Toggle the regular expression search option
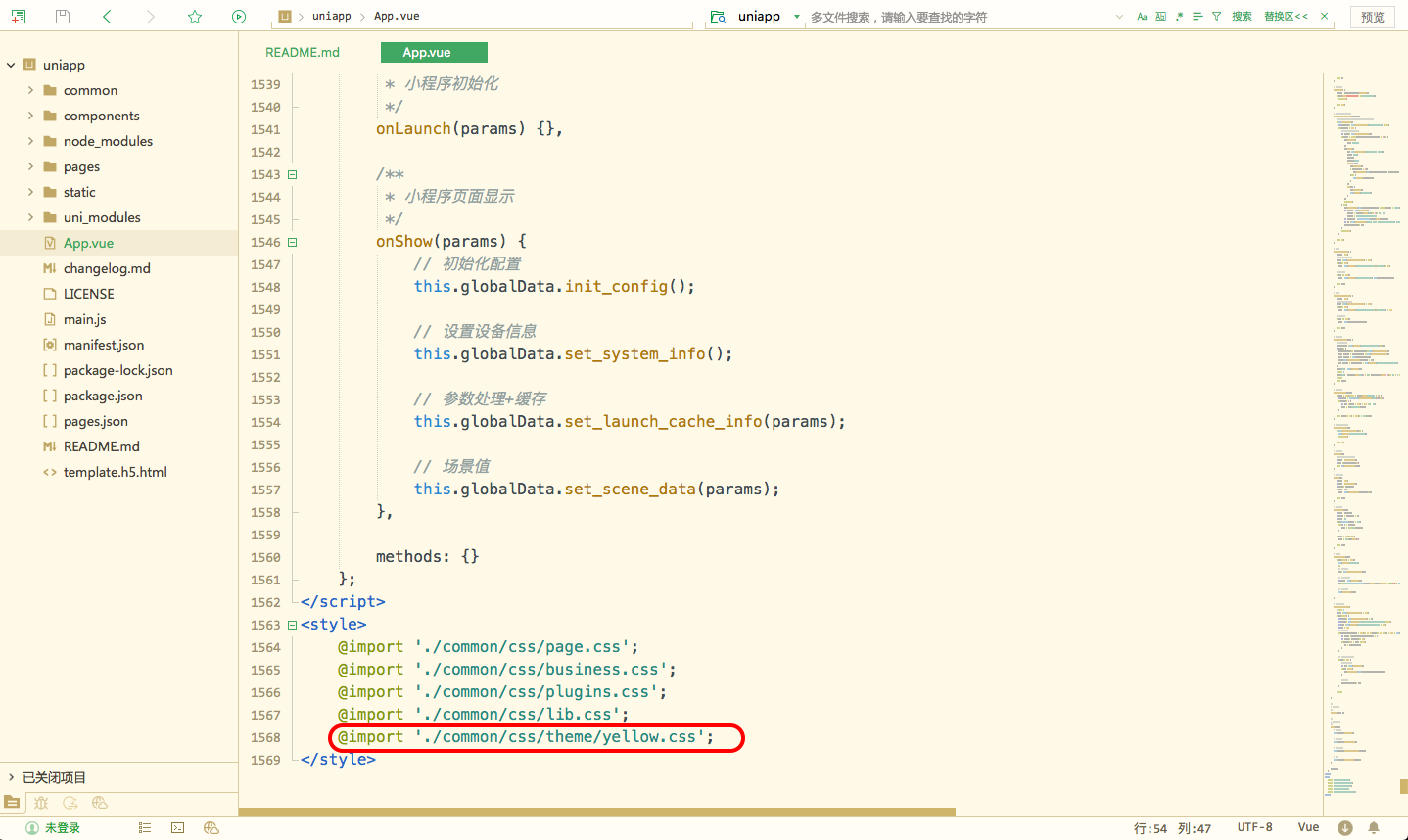 (1179, 17)
